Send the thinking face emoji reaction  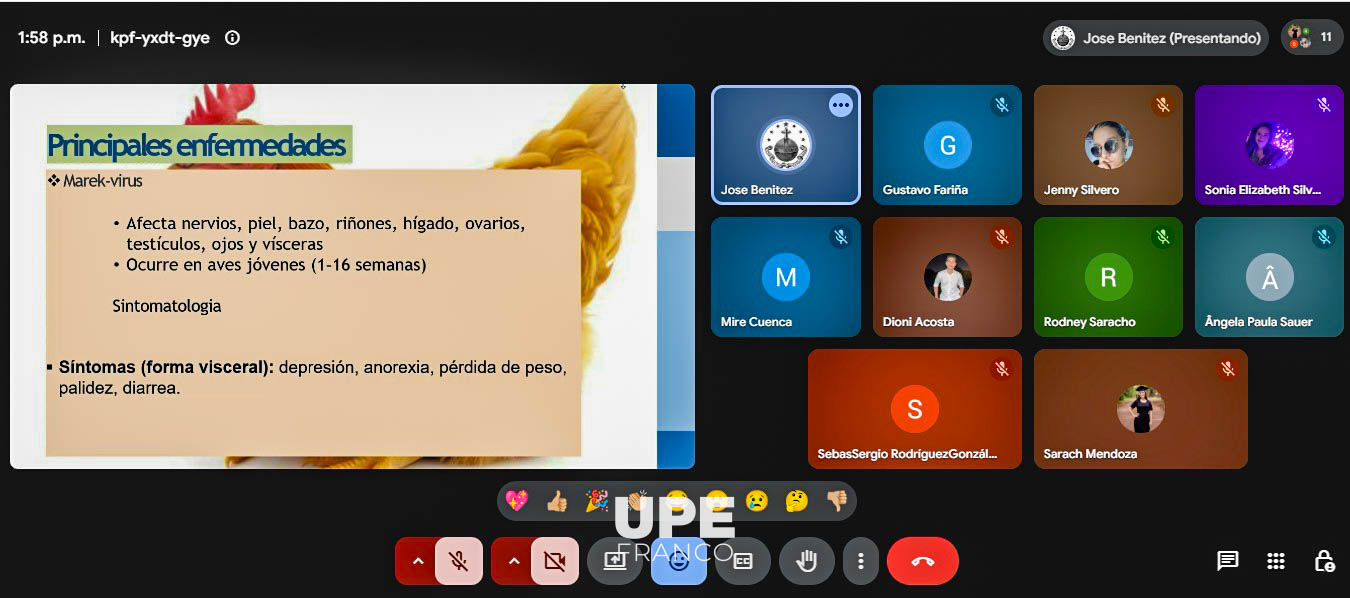[x=796, y=501]
